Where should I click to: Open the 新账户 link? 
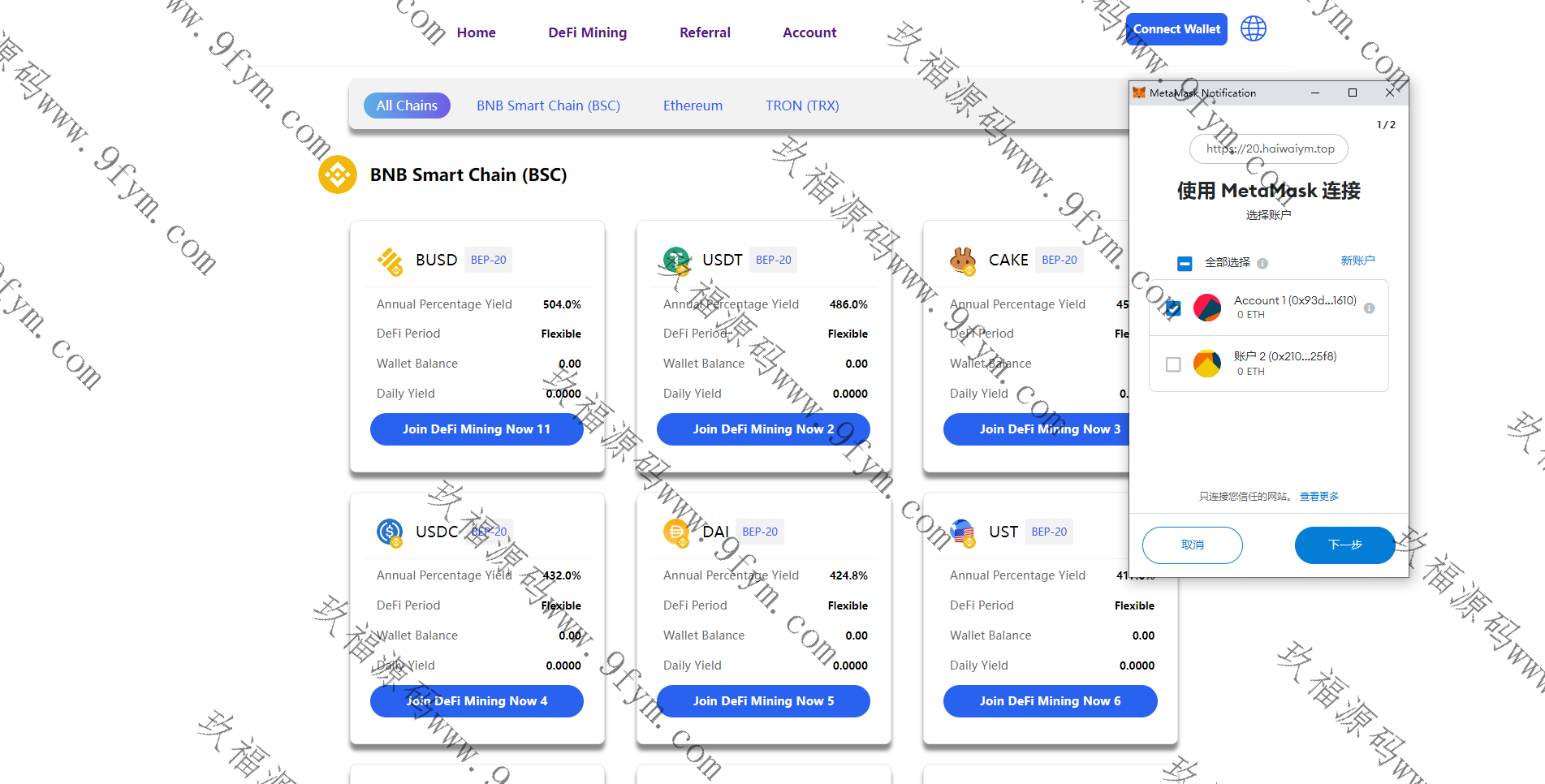coord(1357,261)
